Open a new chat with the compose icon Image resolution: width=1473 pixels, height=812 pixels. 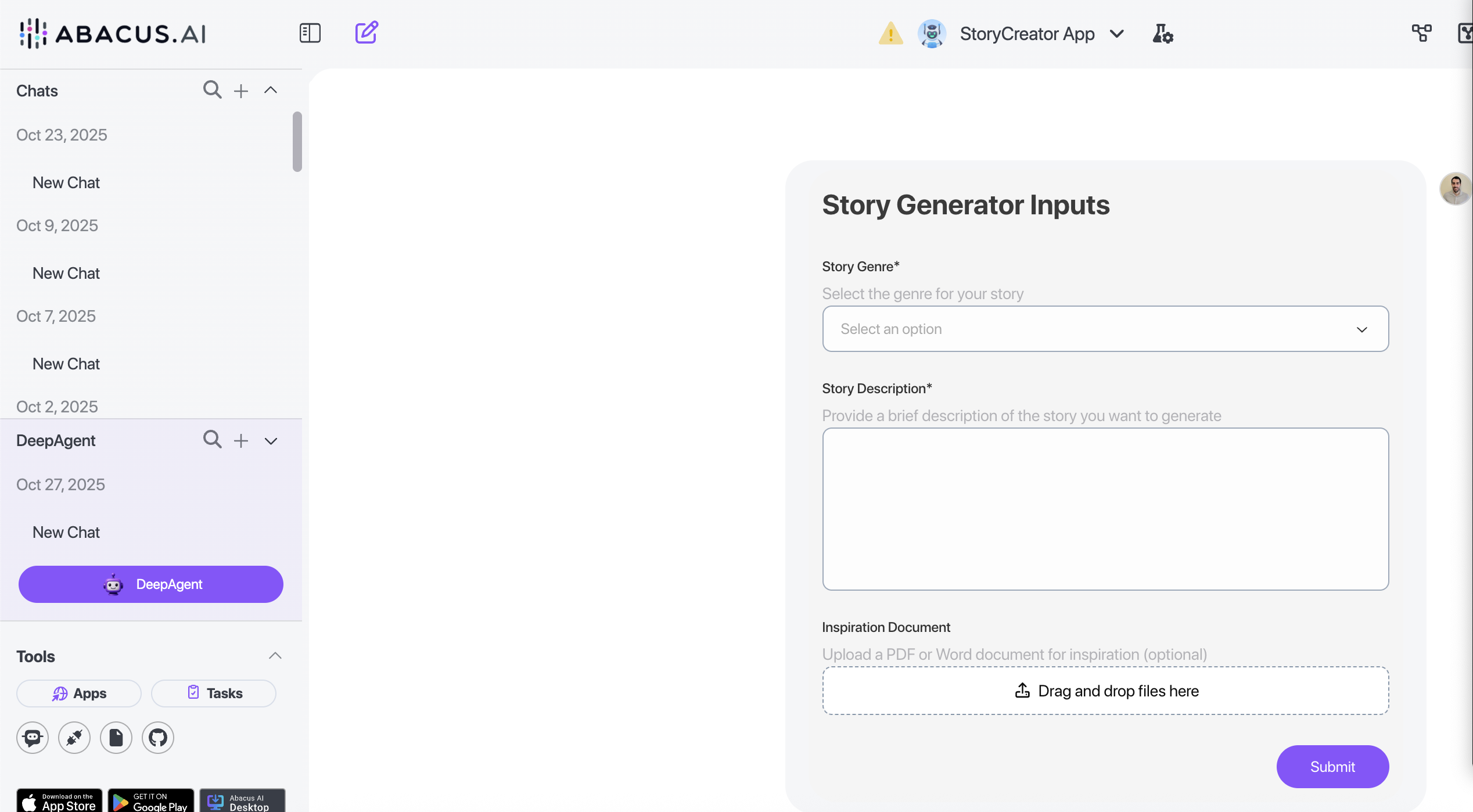pyautogui.click(x=366, y=33)
